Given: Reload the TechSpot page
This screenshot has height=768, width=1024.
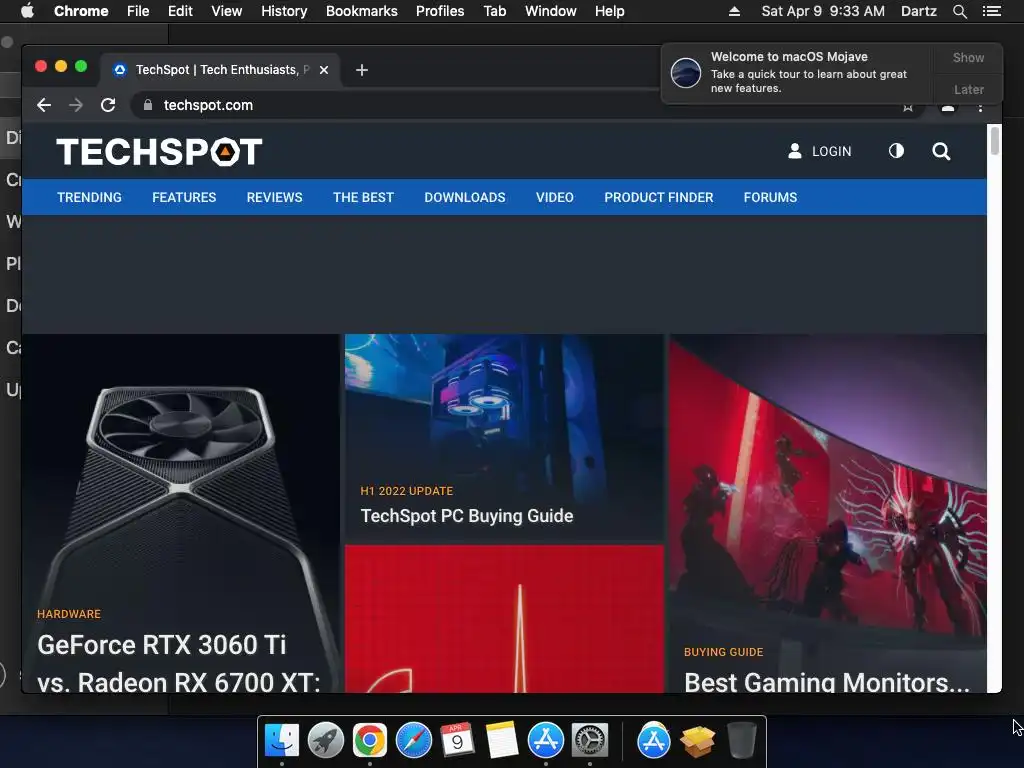Looking at the screenshot, I should (108, 105).
